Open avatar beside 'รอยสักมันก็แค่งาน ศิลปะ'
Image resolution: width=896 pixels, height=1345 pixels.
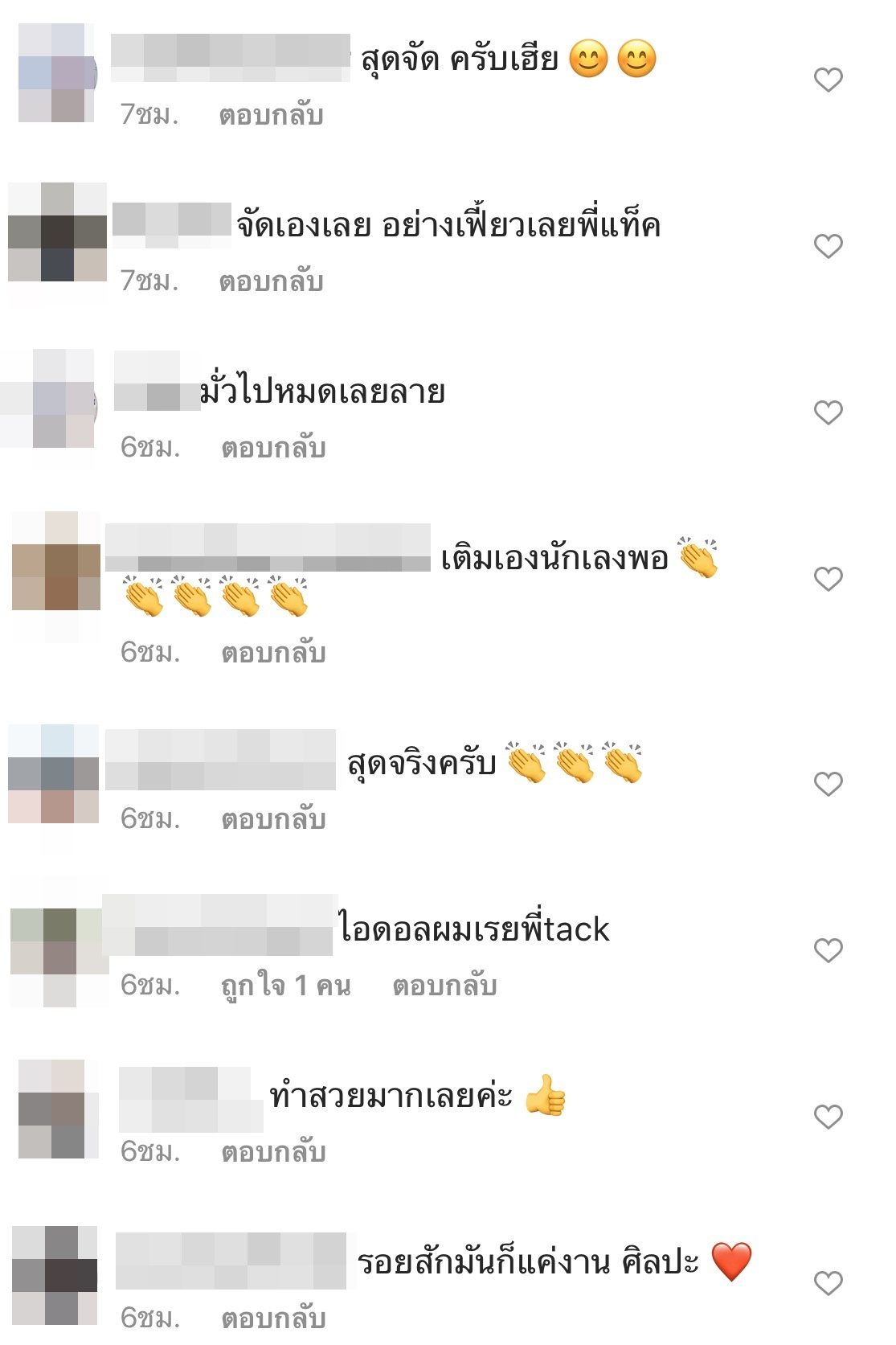[x=55, y=1275]
